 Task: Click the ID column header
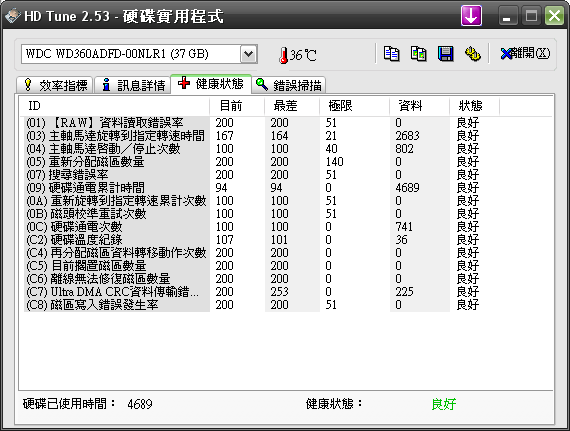click(114, 106)
